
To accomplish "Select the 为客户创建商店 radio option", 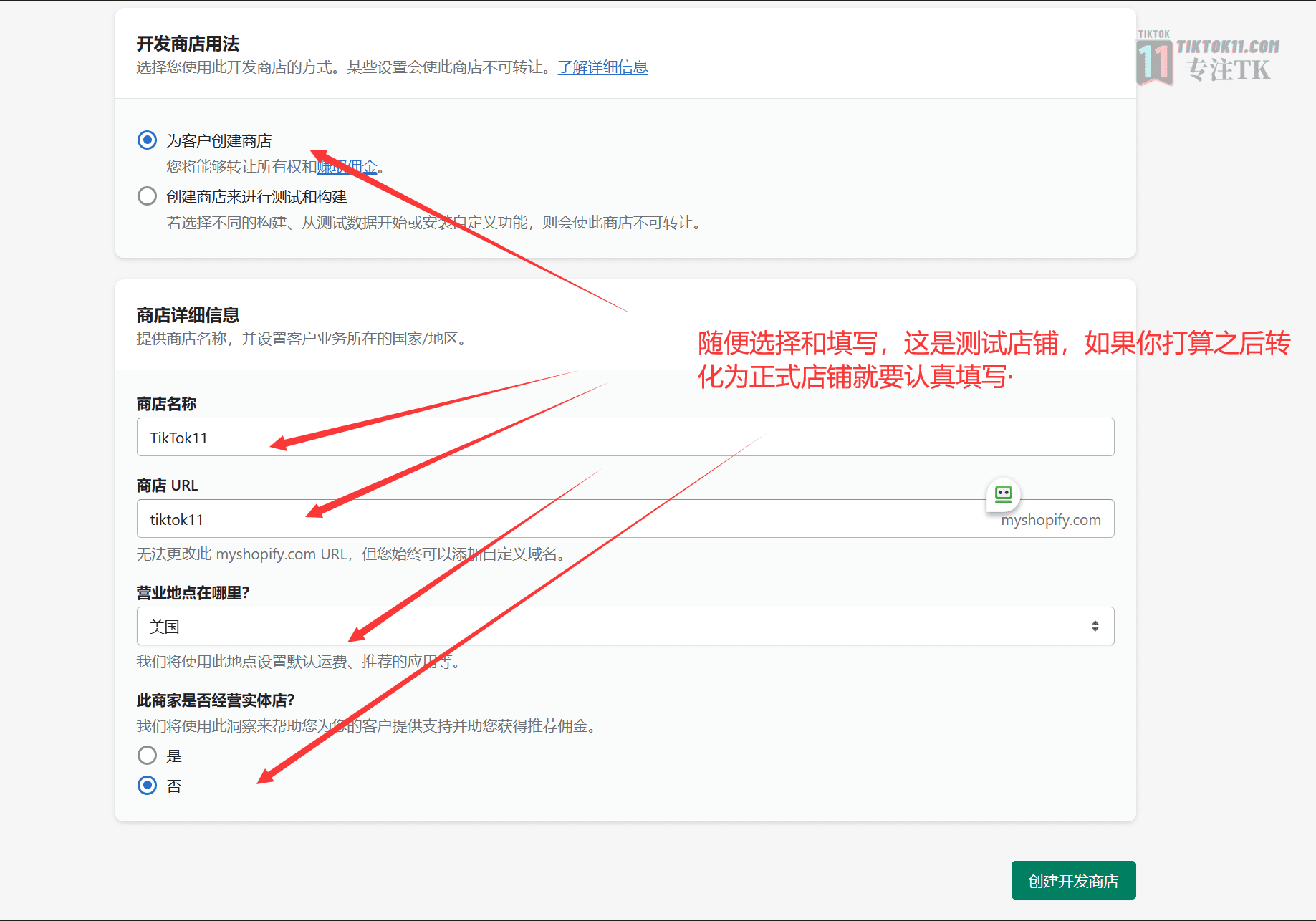I will pos(147,140).
